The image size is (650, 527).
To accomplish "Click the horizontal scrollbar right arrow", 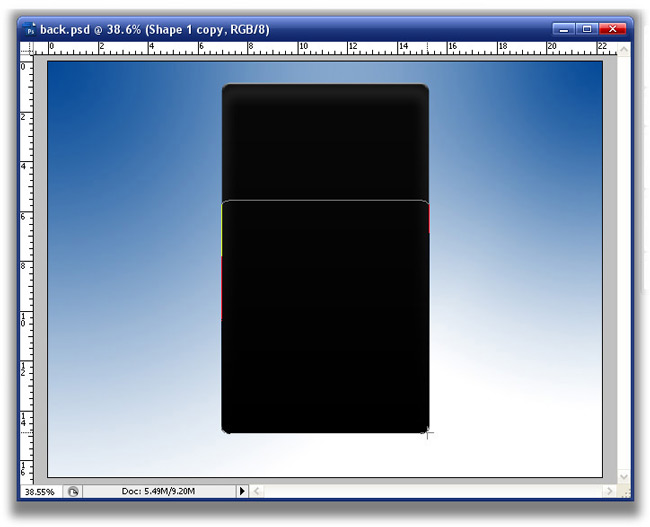I will point(609,491).
